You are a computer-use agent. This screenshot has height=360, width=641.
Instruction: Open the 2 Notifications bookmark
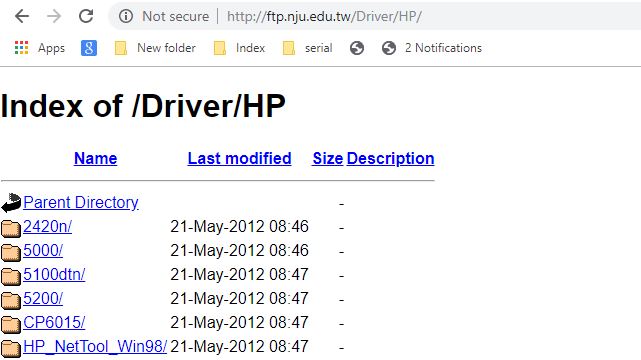tap(432, 48)
